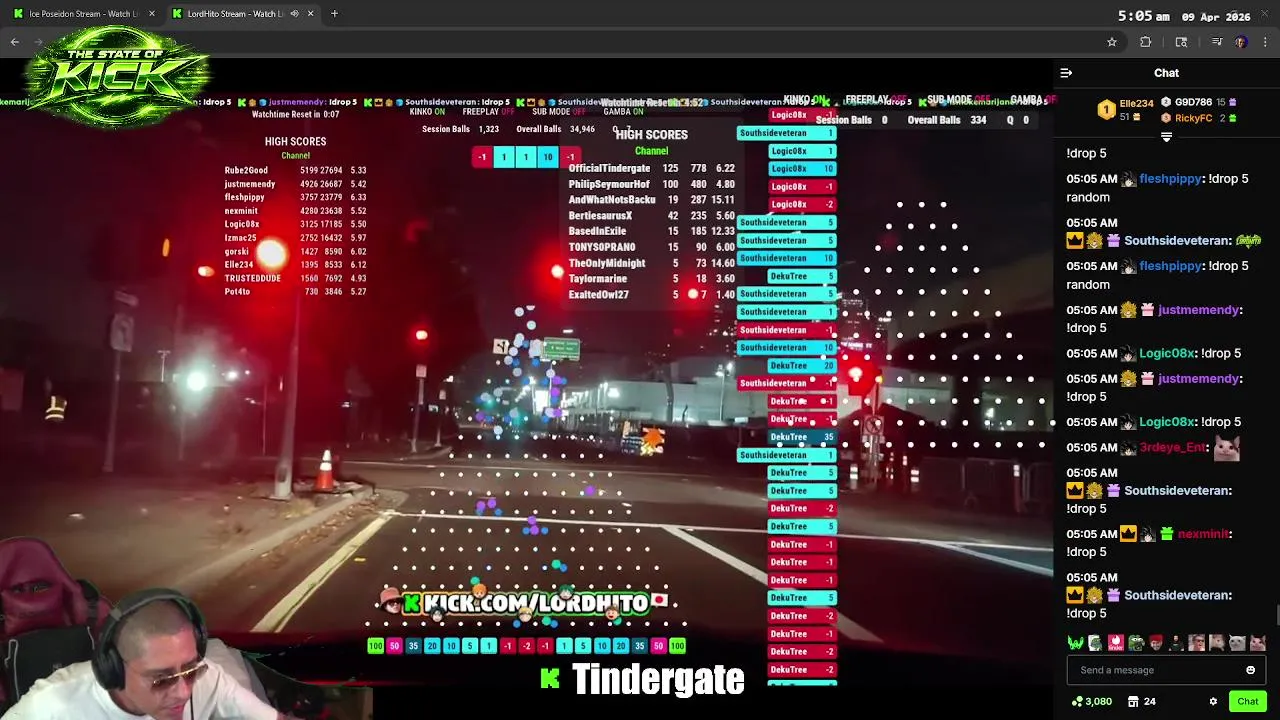The width and height of the screenshot is (1280, 720).
Task: Bookmark this page with the star icon
Action: (x=1111, y=42)
